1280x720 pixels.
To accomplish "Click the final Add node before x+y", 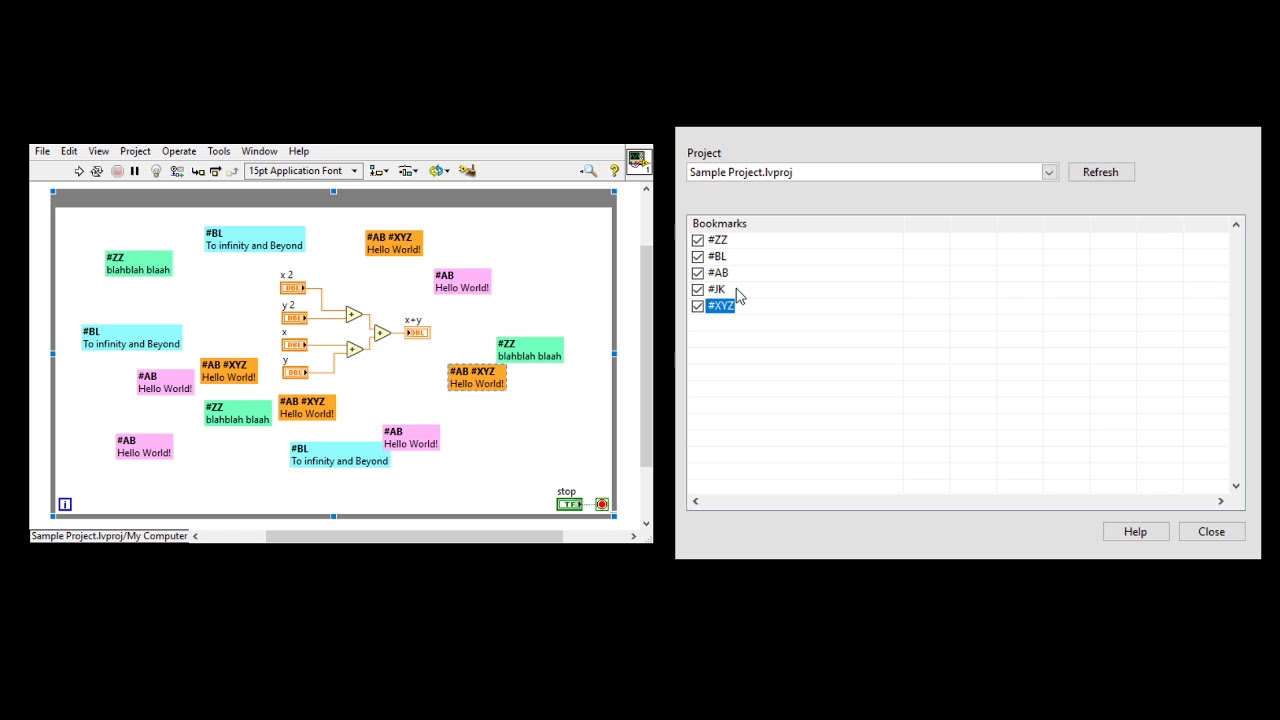I will click(382, 333).
